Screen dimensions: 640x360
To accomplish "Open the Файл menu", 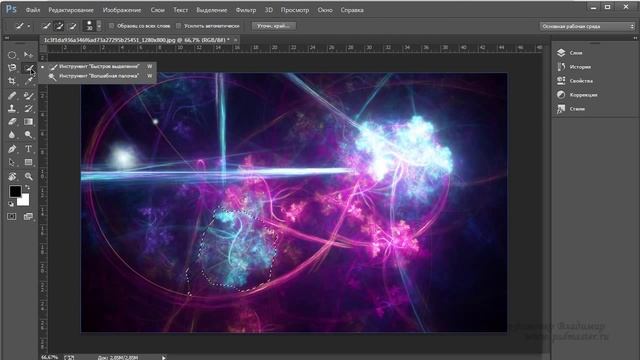I will (x=33, y=10).
